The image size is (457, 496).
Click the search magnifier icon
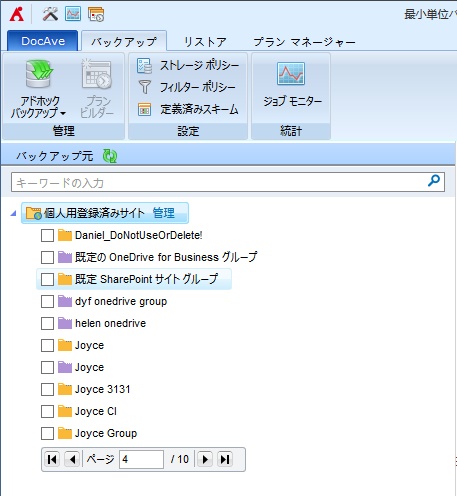click(434, 181)
